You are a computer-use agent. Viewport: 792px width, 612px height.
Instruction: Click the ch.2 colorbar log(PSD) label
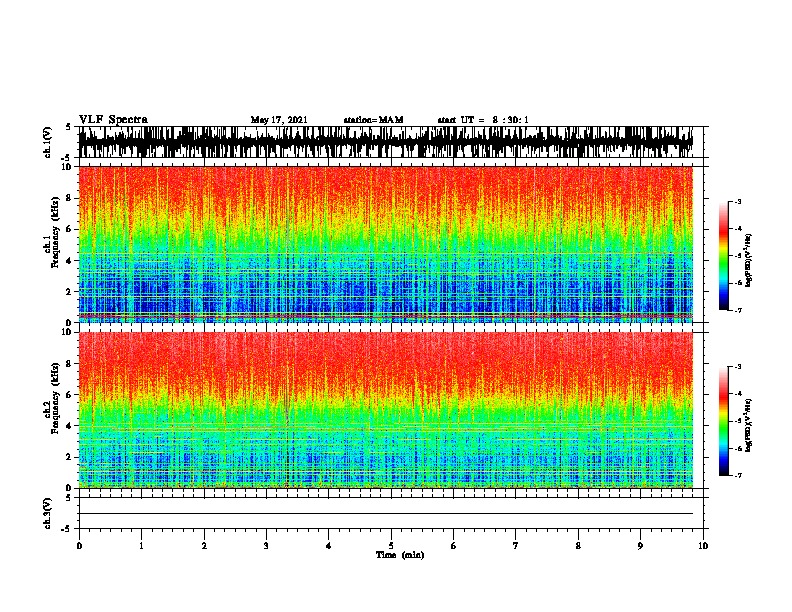(748, 425)
